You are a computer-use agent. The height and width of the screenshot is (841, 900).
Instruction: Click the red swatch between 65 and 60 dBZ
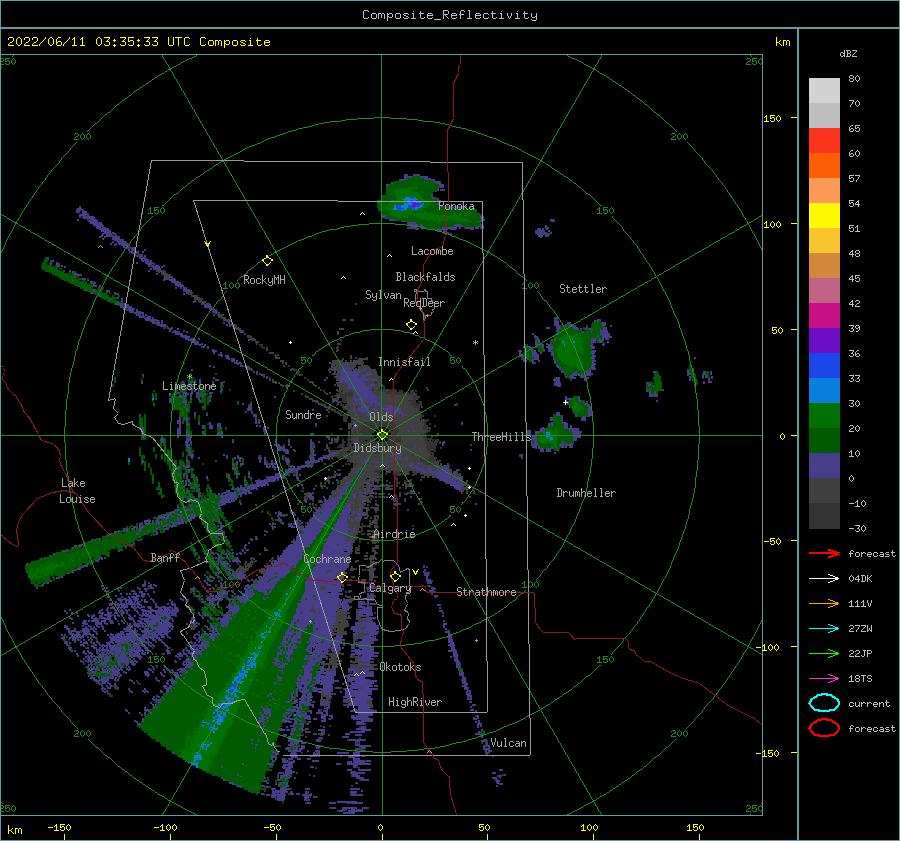824,141
